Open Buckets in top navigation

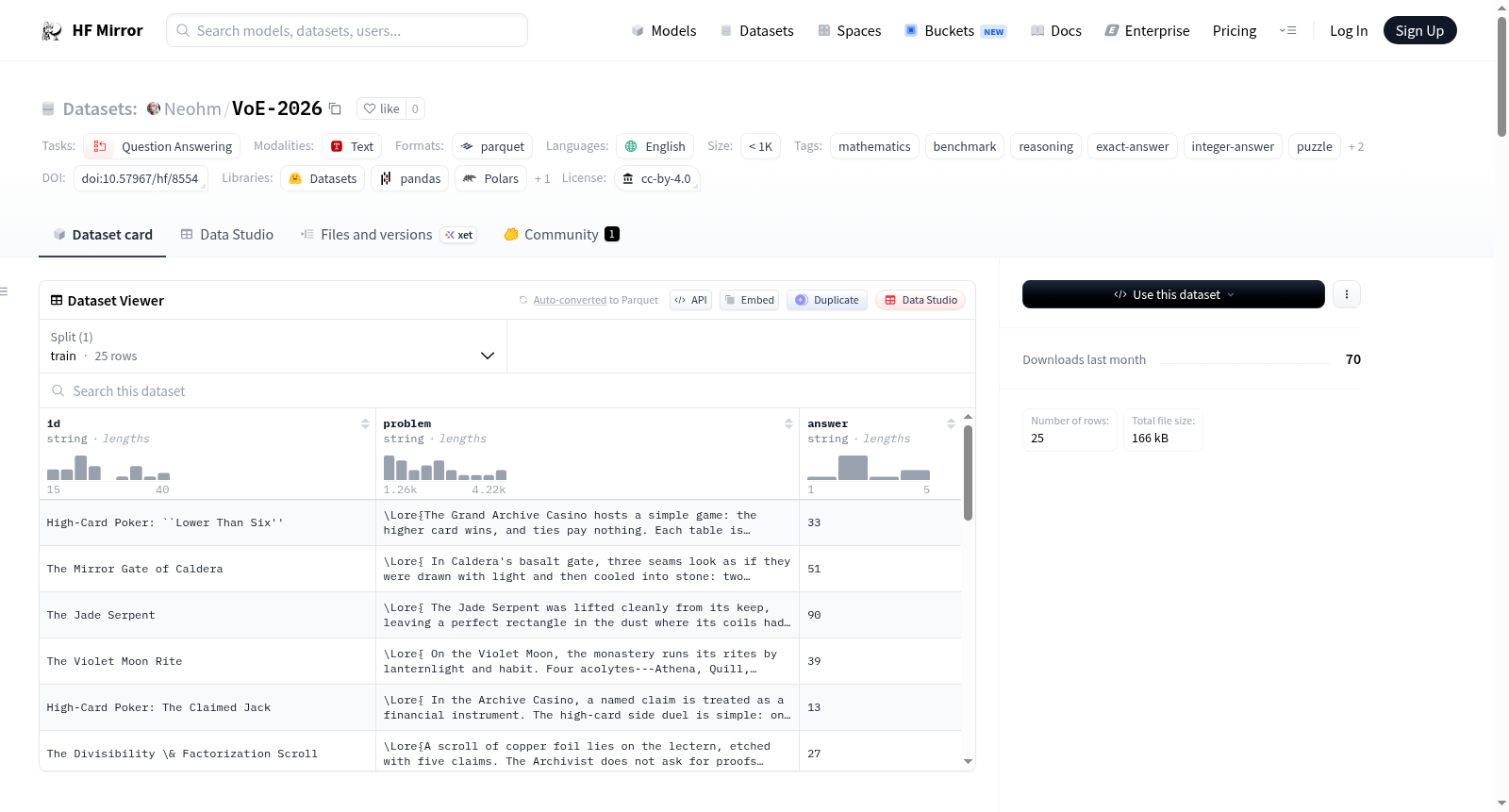point(955,30)
